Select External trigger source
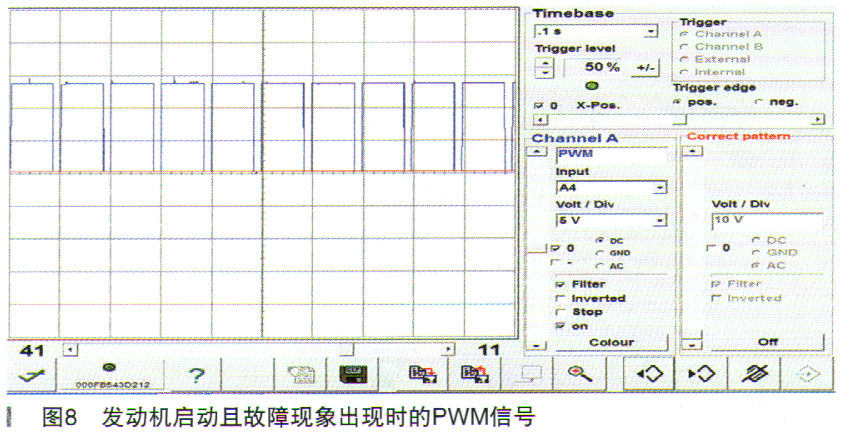This screenshot has width=843, height=433. tap(684, 59)
